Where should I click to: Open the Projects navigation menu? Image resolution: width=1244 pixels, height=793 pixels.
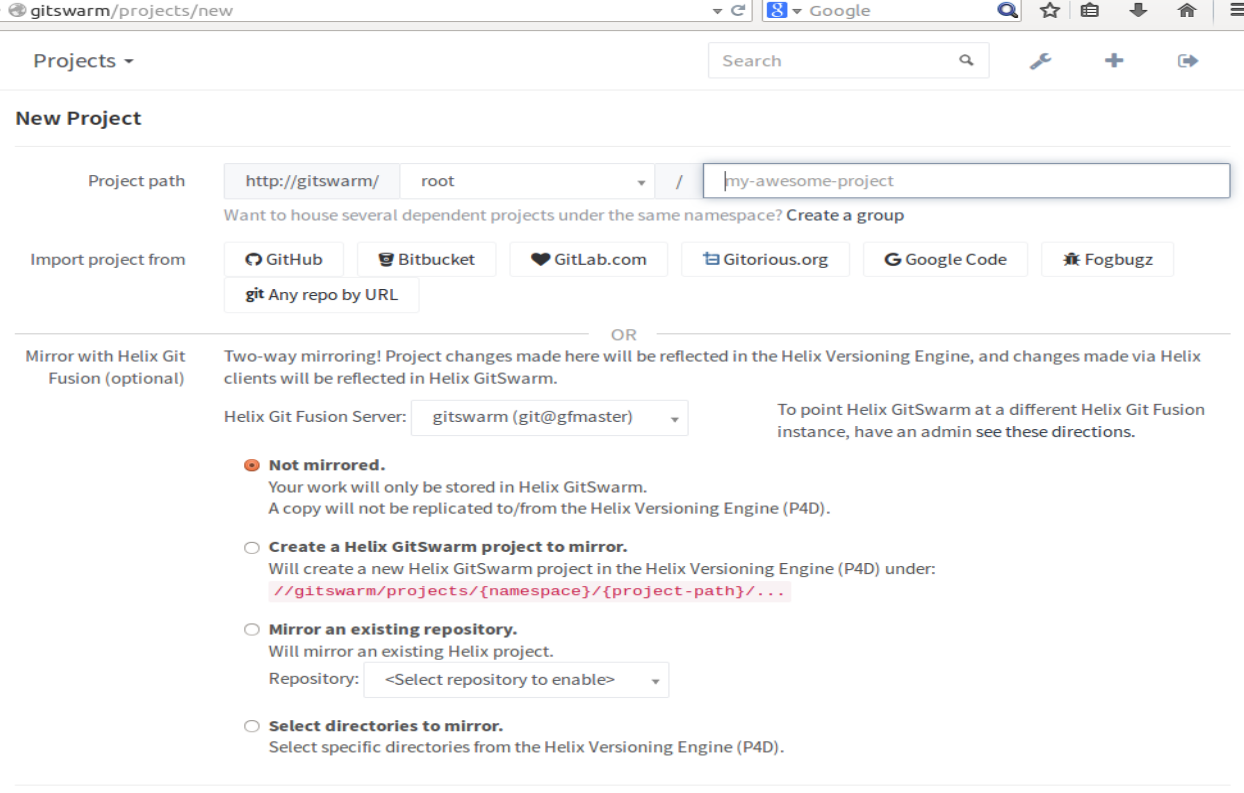(x=83, y=61)
